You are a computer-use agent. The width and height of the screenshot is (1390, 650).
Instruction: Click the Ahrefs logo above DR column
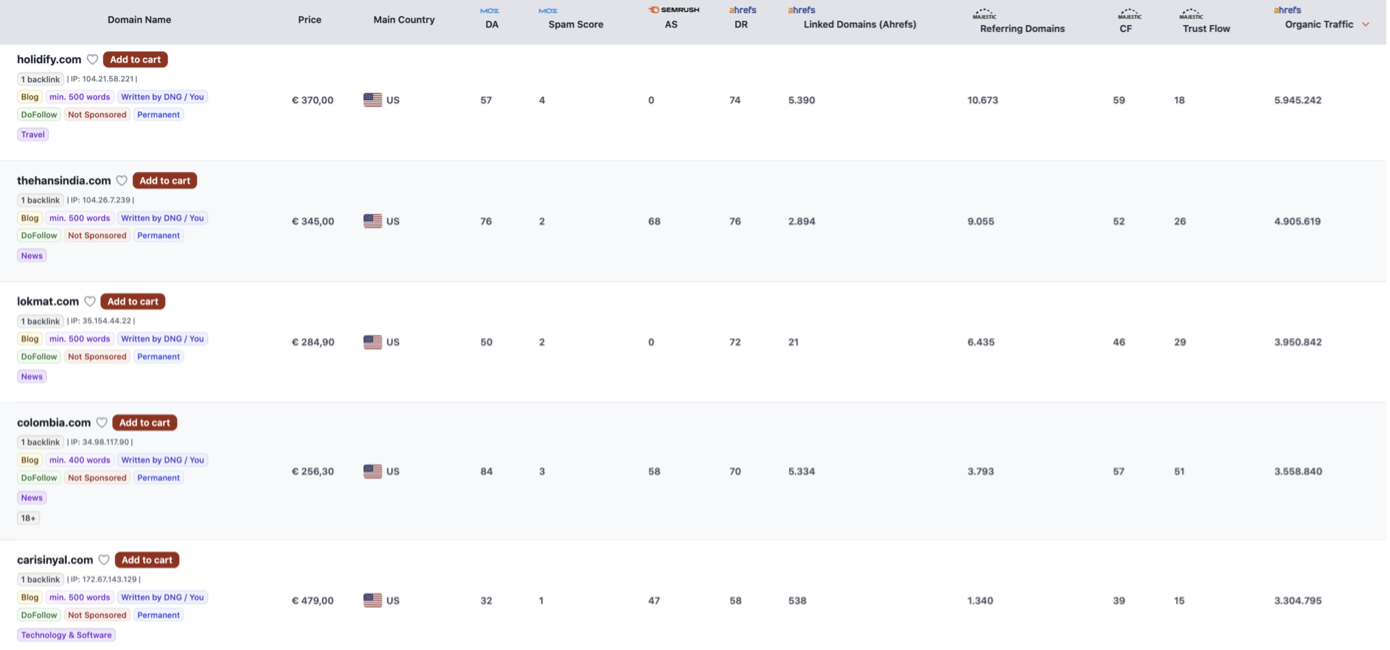[742, 10]
